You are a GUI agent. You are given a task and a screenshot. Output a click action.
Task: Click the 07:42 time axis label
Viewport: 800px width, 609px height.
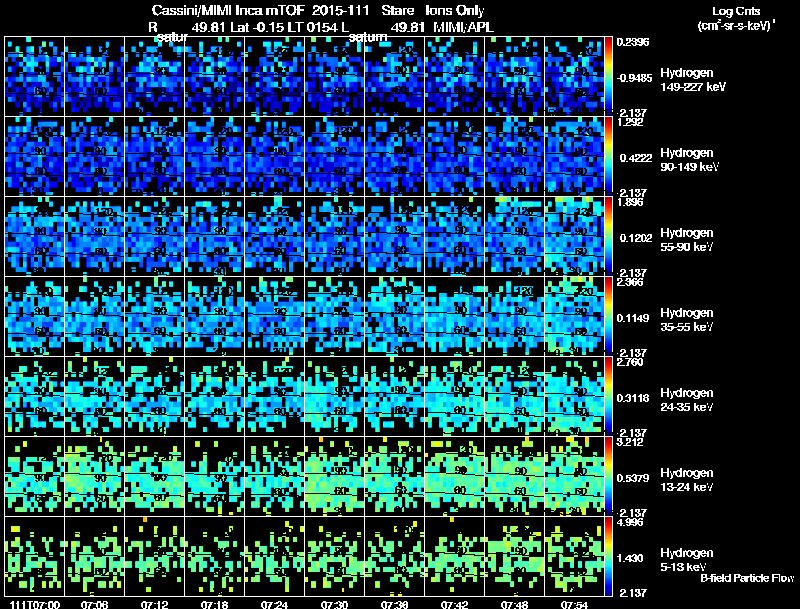click(454, 605)
